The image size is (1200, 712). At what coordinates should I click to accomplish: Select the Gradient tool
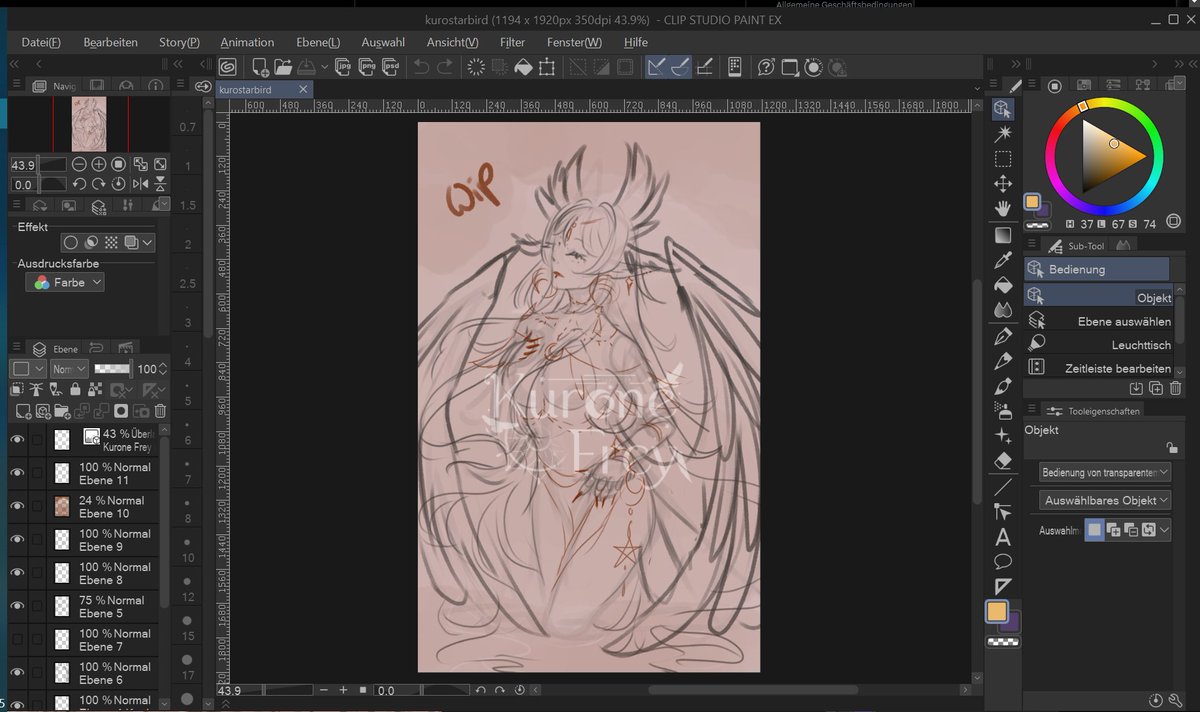pos(1003,235)
